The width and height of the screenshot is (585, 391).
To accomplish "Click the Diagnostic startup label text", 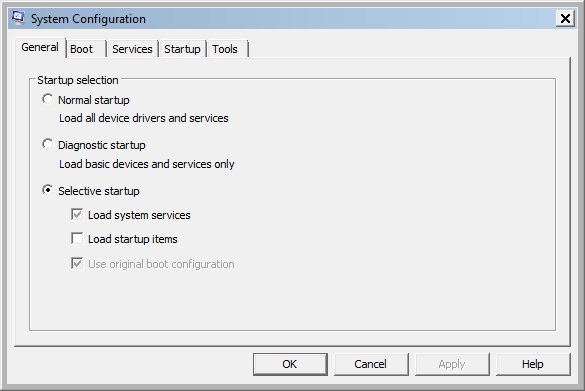I will [102, 145].
